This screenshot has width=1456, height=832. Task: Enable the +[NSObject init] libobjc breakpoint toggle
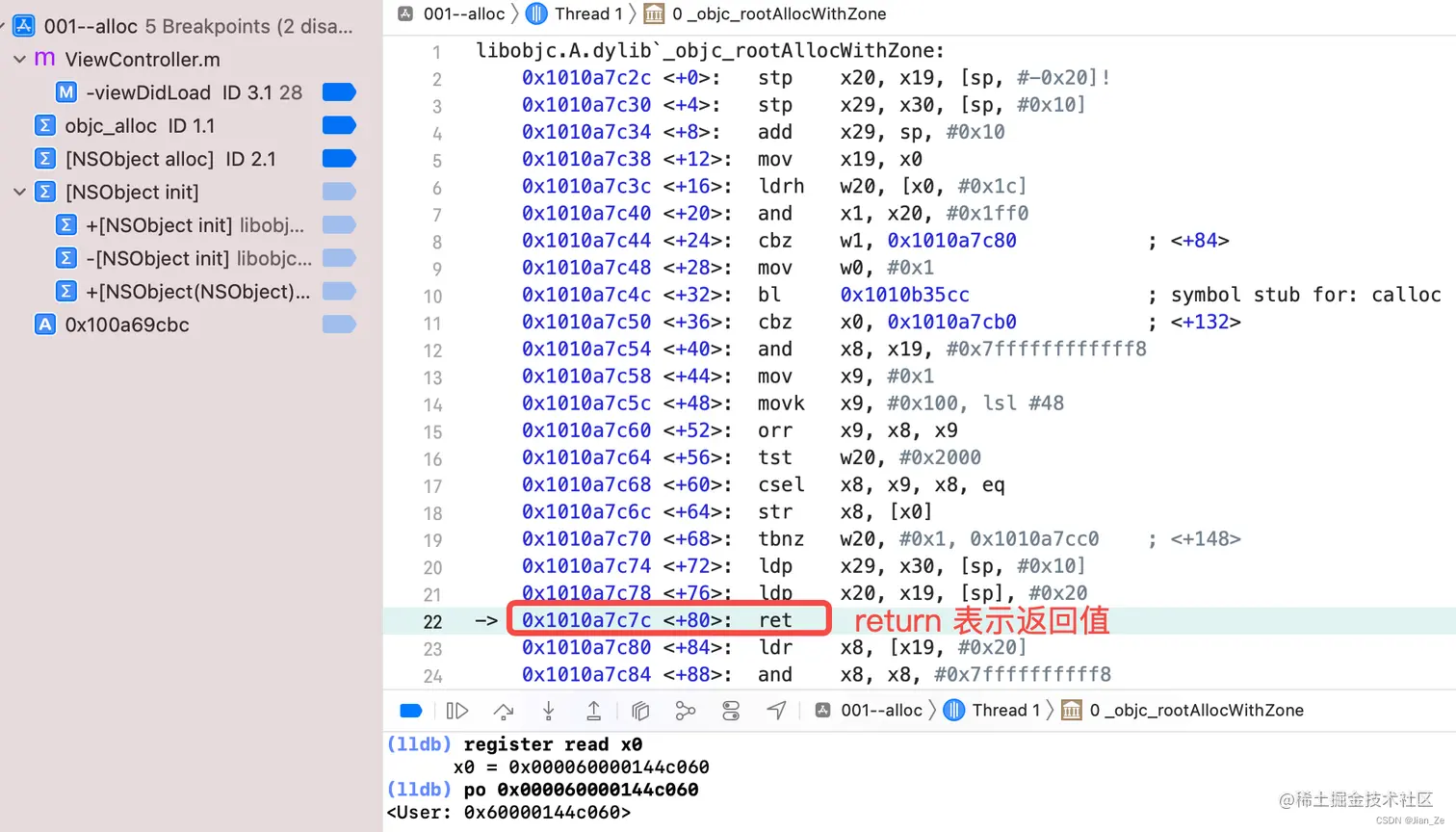pos(339,224)
